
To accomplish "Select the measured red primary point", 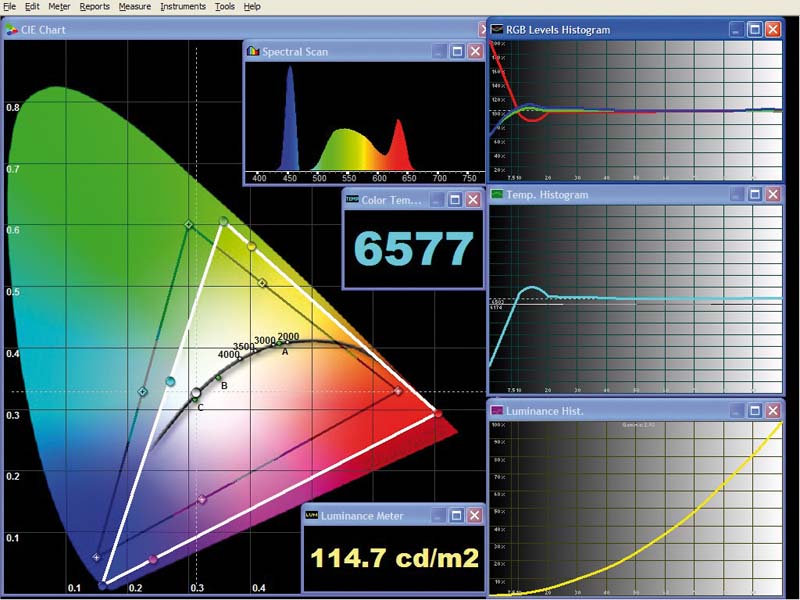I will pyautogui.click(x=438, y=413).
